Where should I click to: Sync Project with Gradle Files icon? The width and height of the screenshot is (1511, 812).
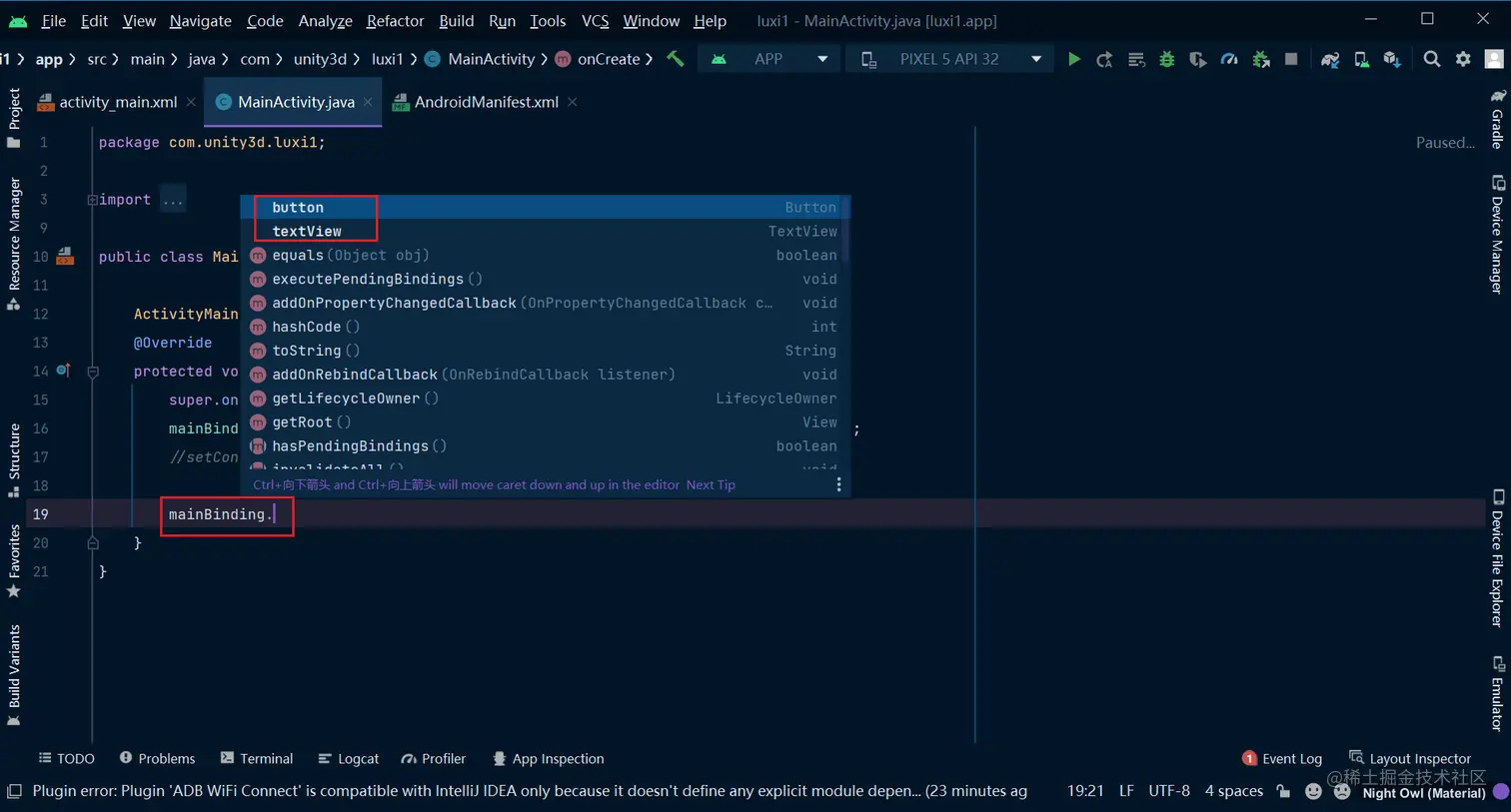click(x=1330, y=59)
